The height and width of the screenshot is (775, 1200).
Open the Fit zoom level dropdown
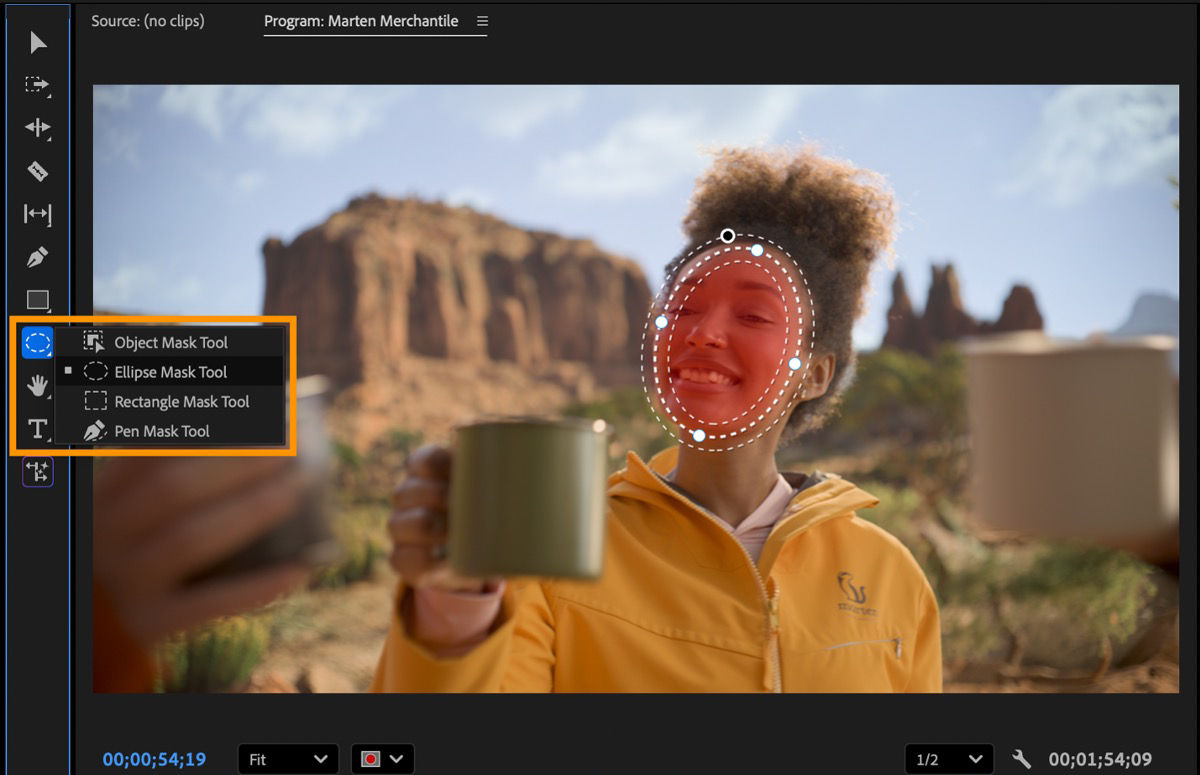click(x=288, y=759)
